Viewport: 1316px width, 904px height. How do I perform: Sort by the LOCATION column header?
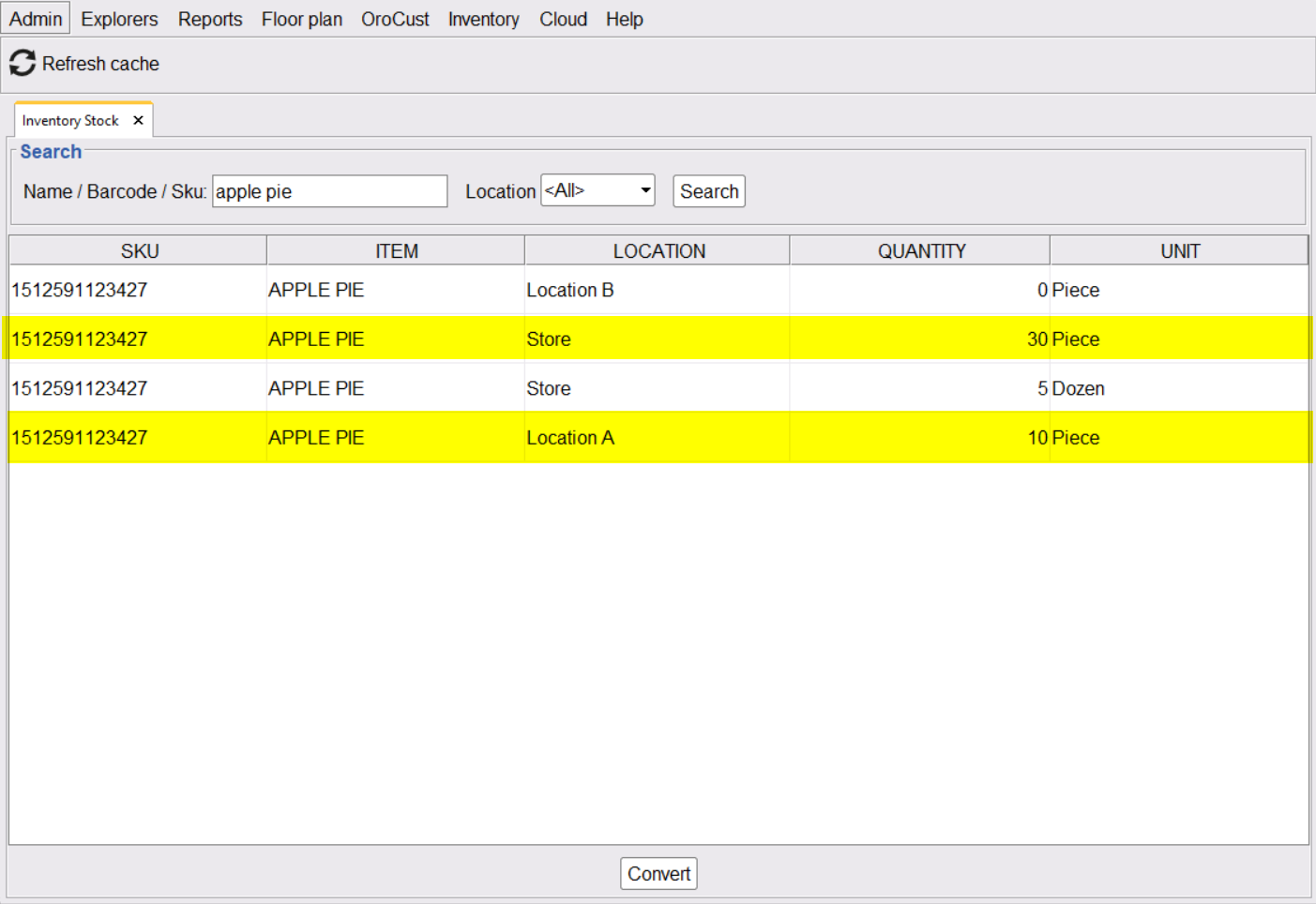[658, 251]
